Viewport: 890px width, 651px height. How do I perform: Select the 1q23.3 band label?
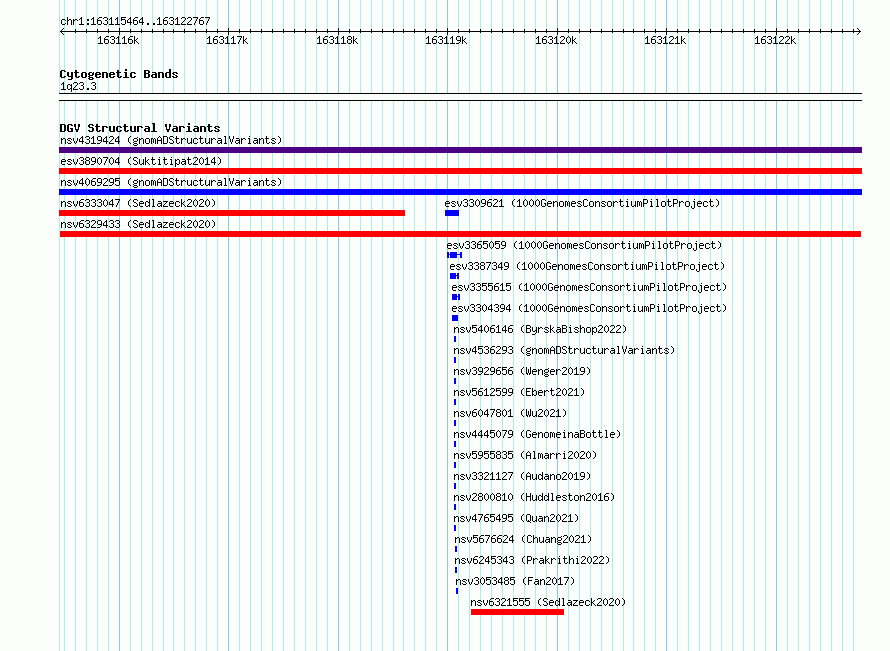point(78,86)
